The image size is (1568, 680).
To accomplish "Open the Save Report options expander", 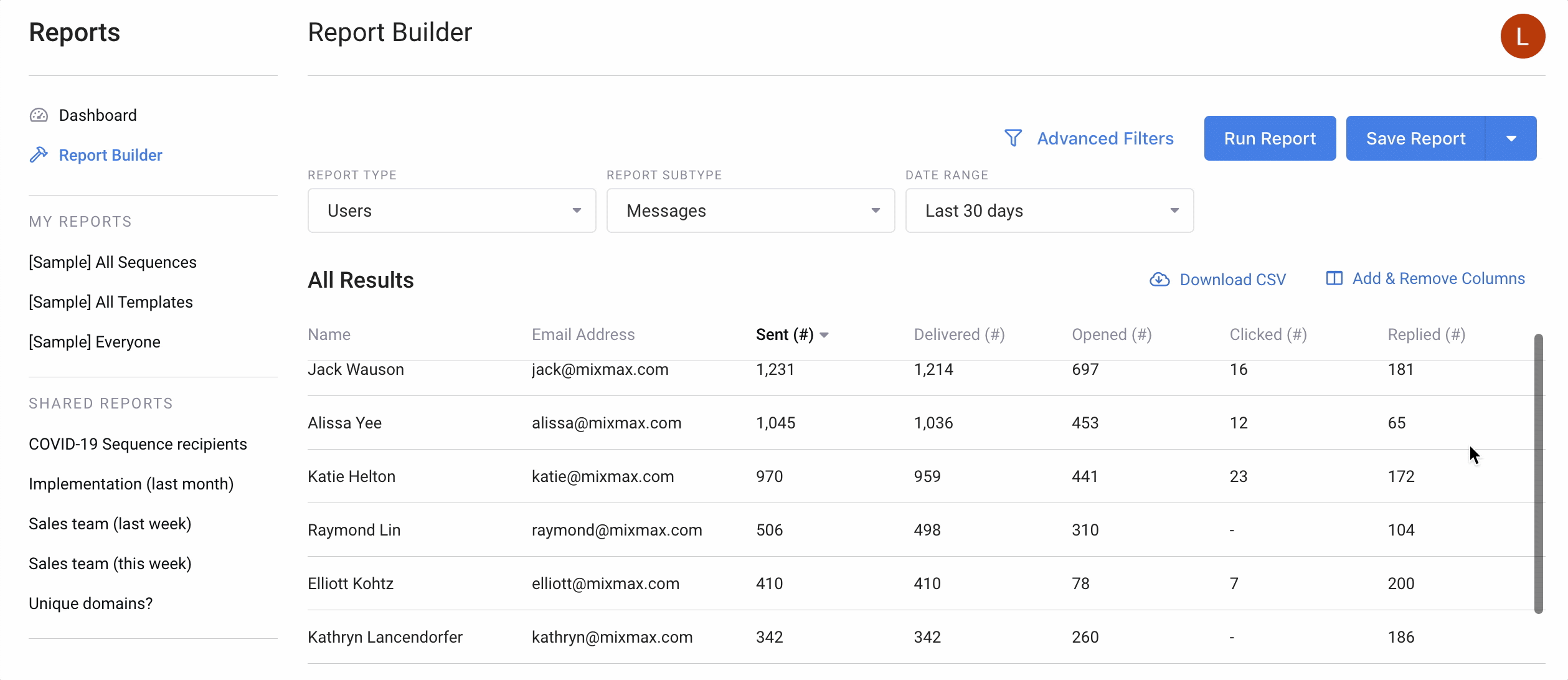I will (x=1516, y=138).
